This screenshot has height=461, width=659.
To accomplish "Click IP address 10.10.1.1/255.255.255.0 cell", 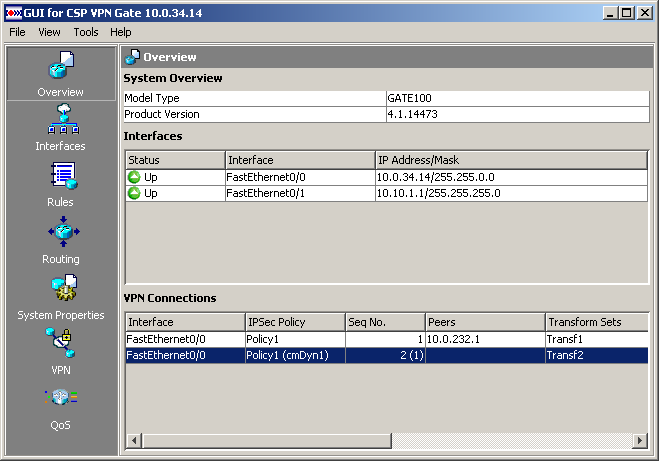I will point(511,193).
